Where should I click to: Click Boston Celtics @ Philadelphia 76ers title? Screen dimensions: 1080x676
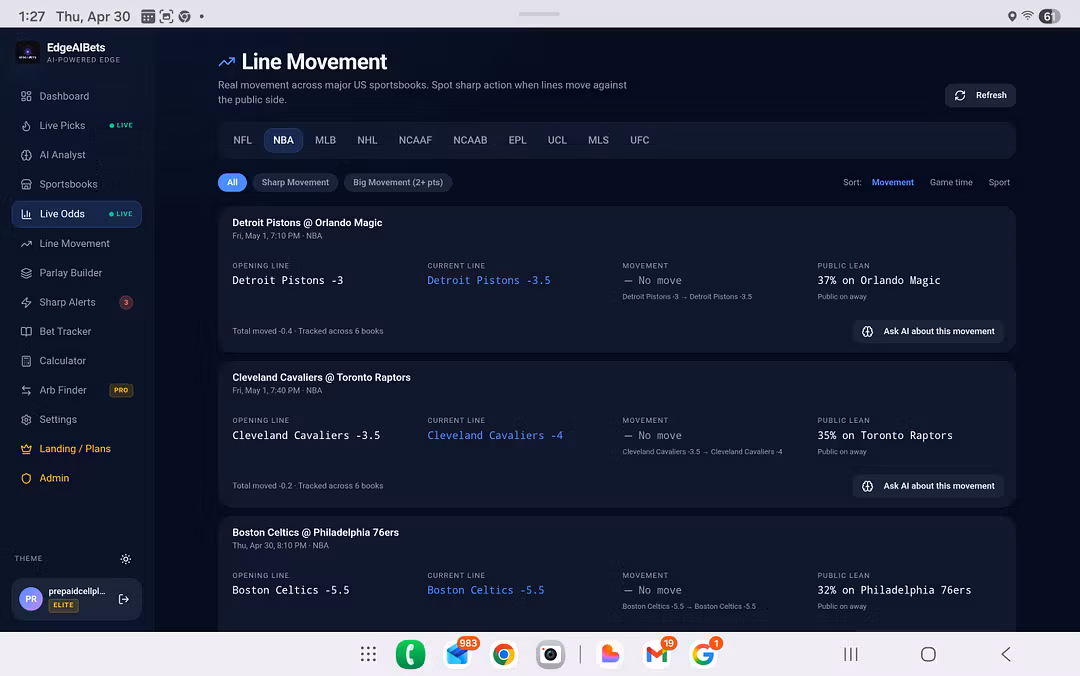pos(315,533)
